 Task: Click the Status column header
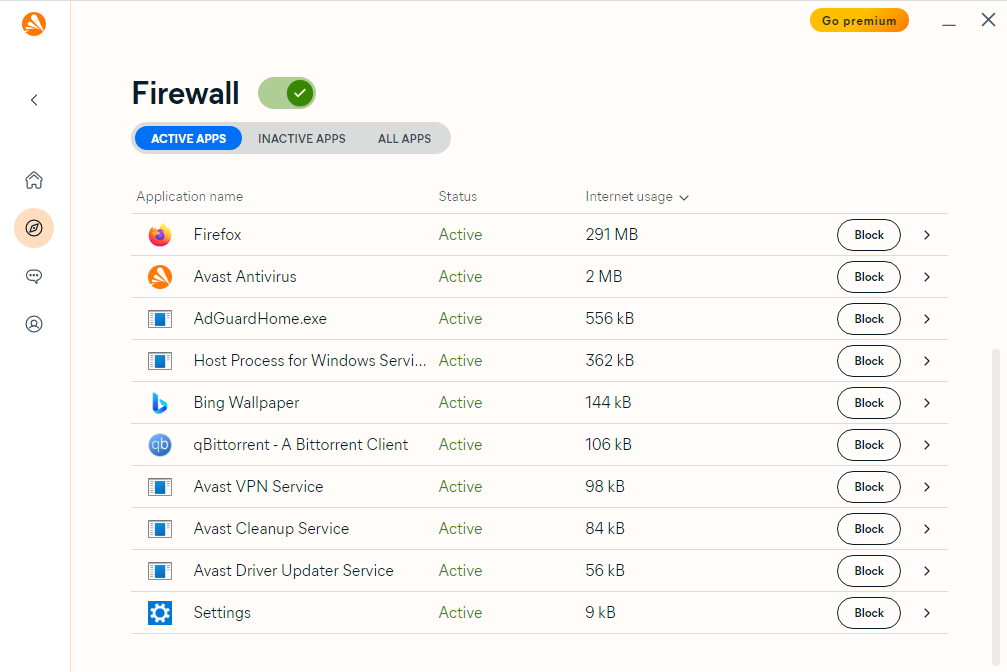[458, 197]
